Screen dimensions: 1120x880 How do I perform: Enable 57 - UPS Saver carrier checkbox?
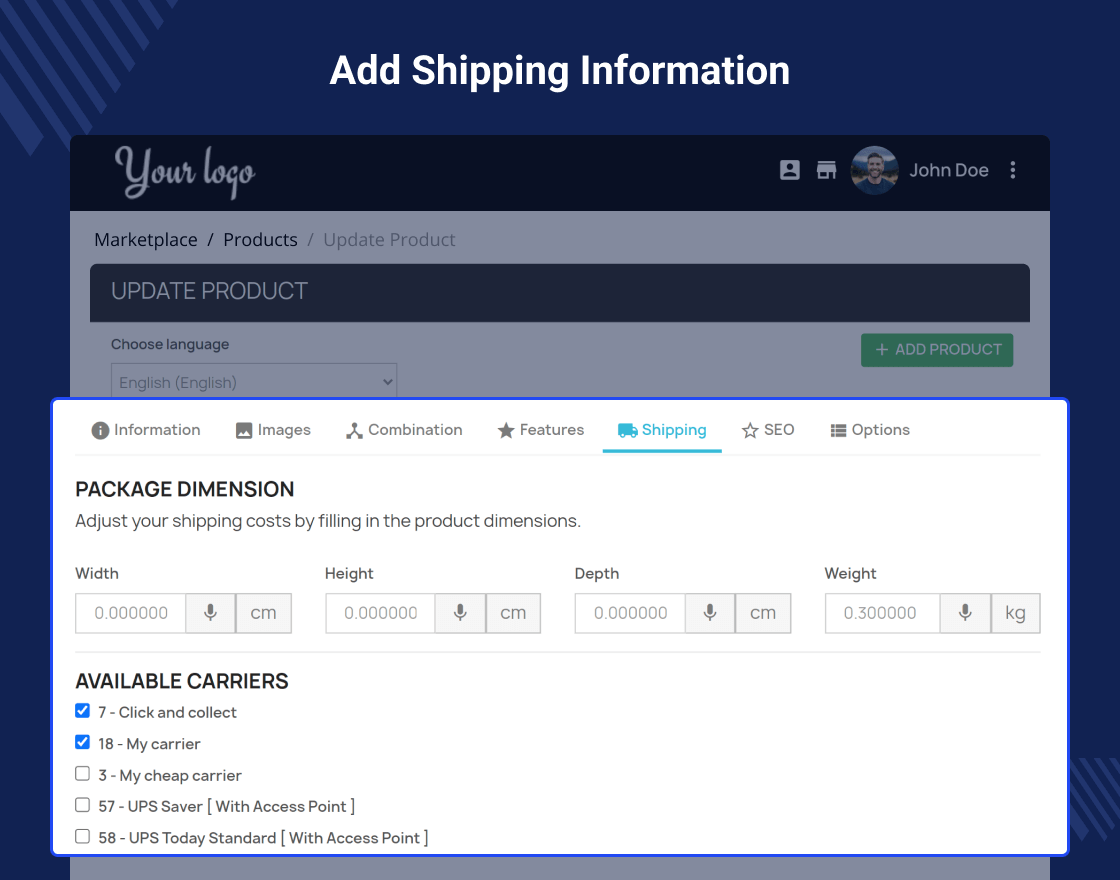tap(82, 805)
